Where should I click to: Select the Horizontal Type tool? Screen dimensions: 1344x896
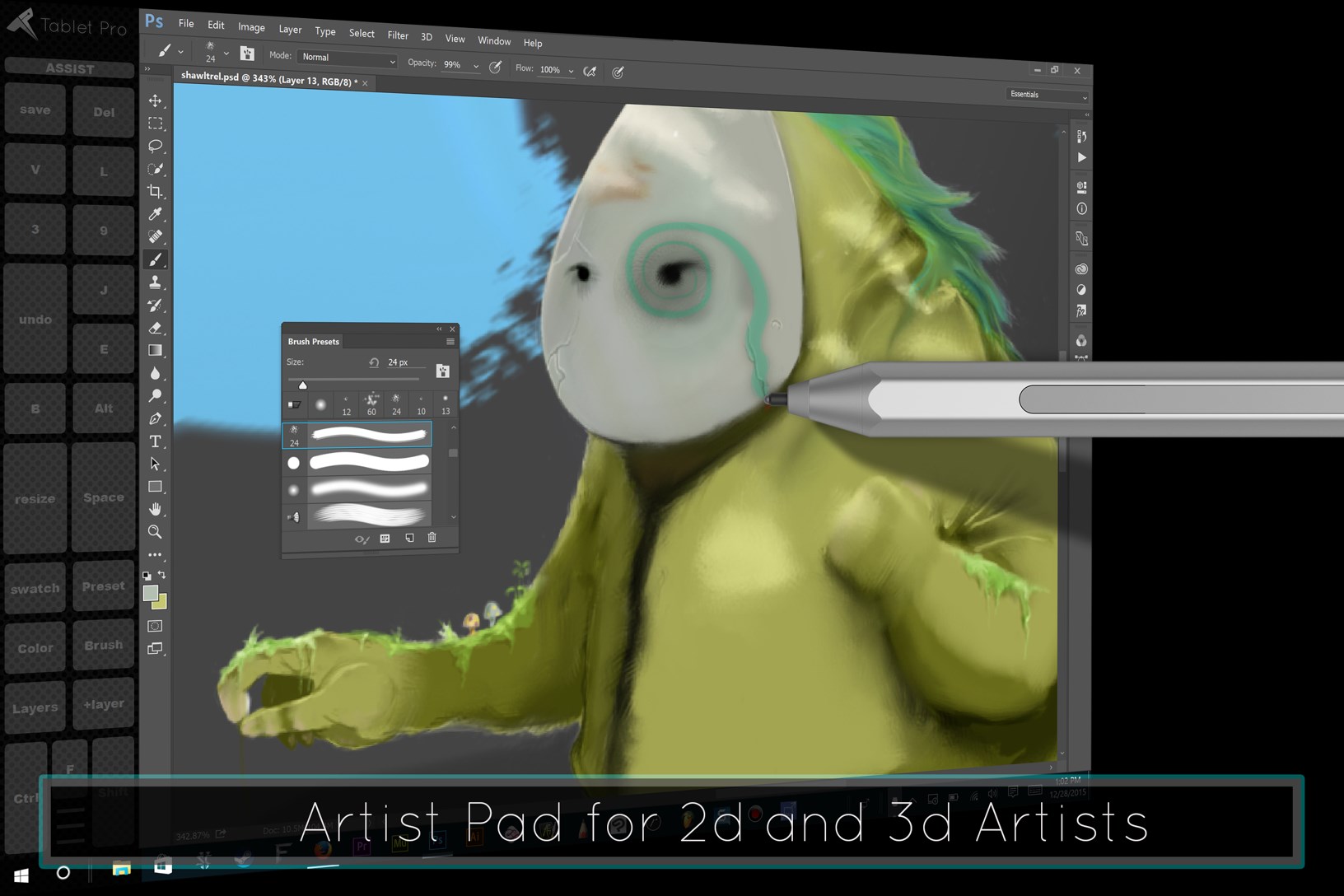click(x=155, y=441)
